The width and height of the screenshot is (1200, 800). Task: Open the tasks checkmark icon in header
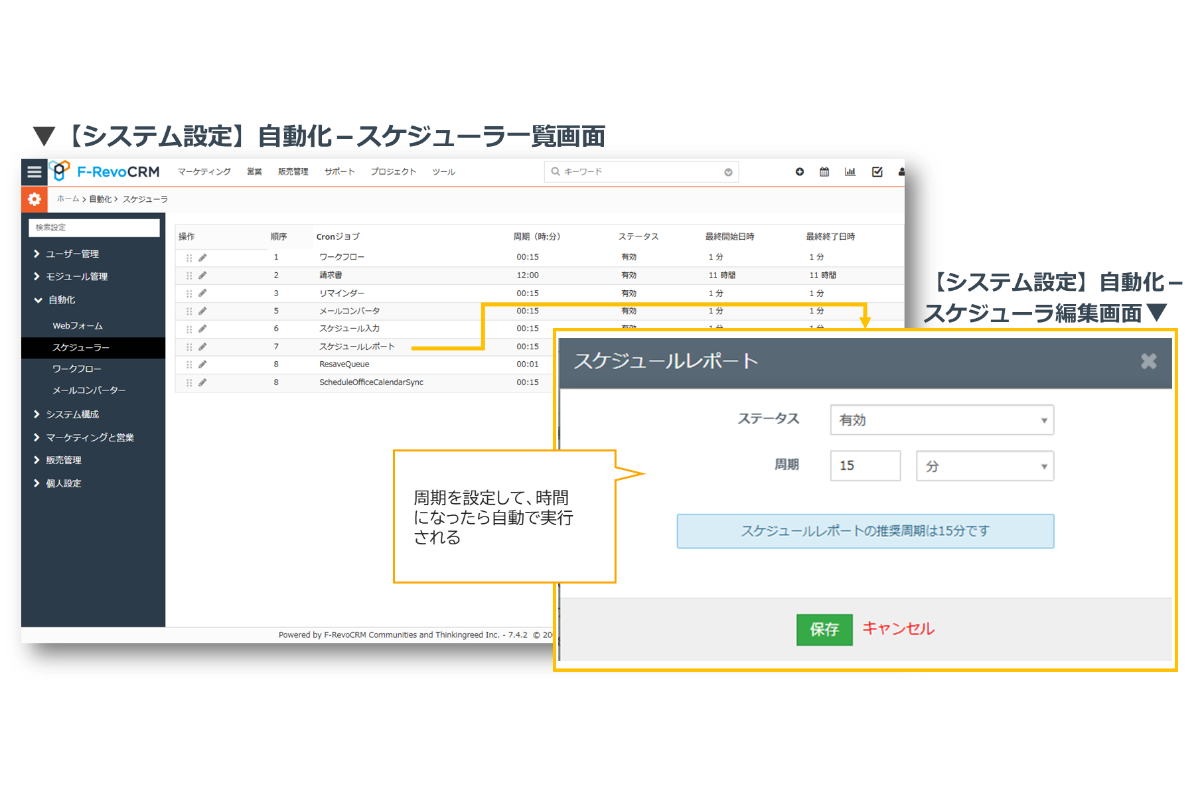pos(877,172)
